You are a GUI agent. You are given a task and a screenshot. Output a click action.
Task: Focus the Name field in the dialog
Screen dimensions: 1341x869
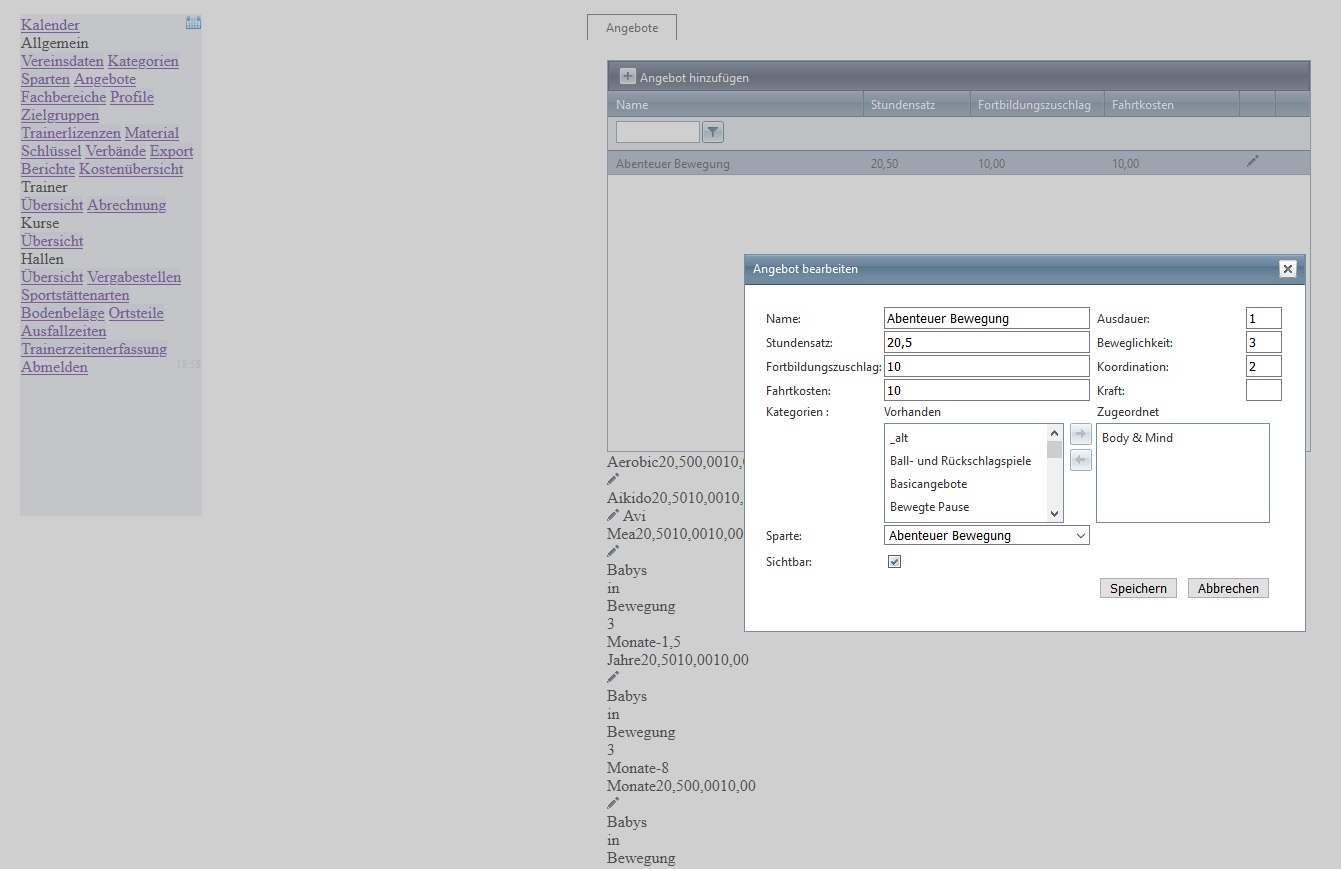tap(987, 318)
